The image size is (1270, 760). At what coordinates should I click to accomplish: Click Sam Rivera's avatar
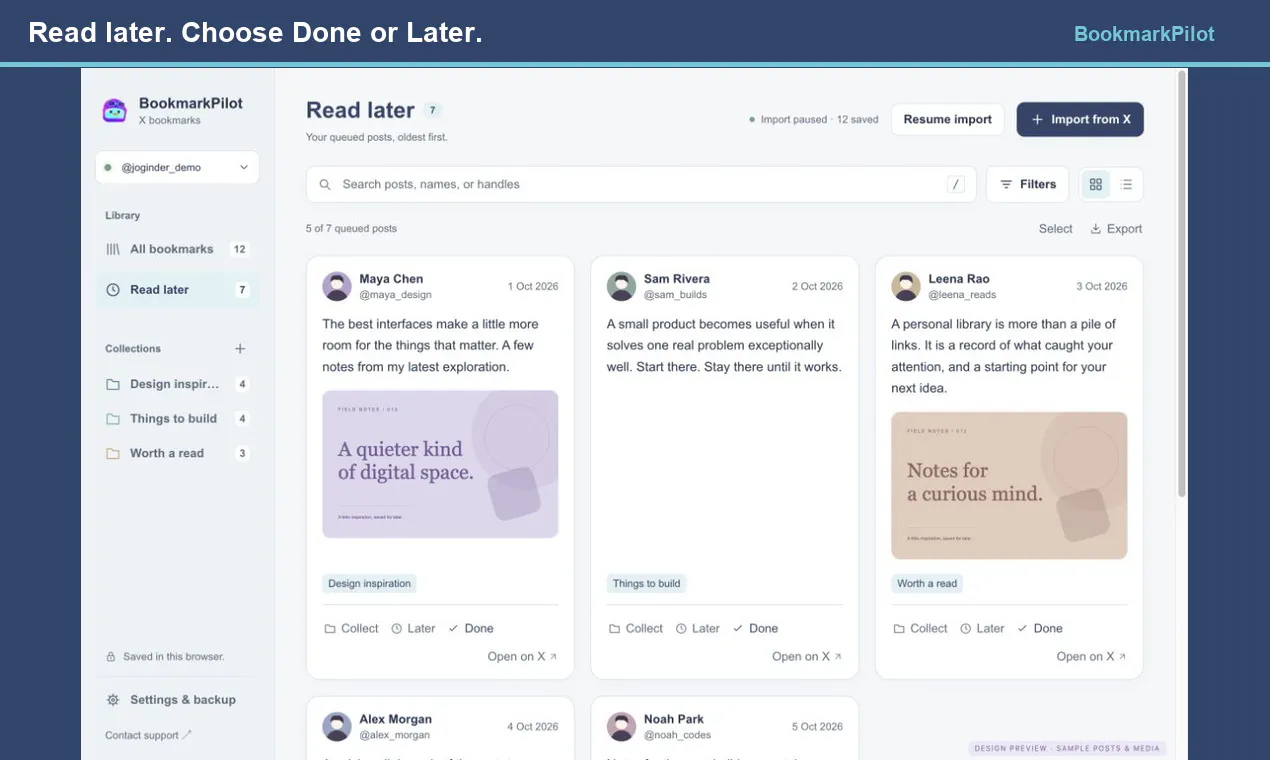pyautogui.click(x=622, y=286)
